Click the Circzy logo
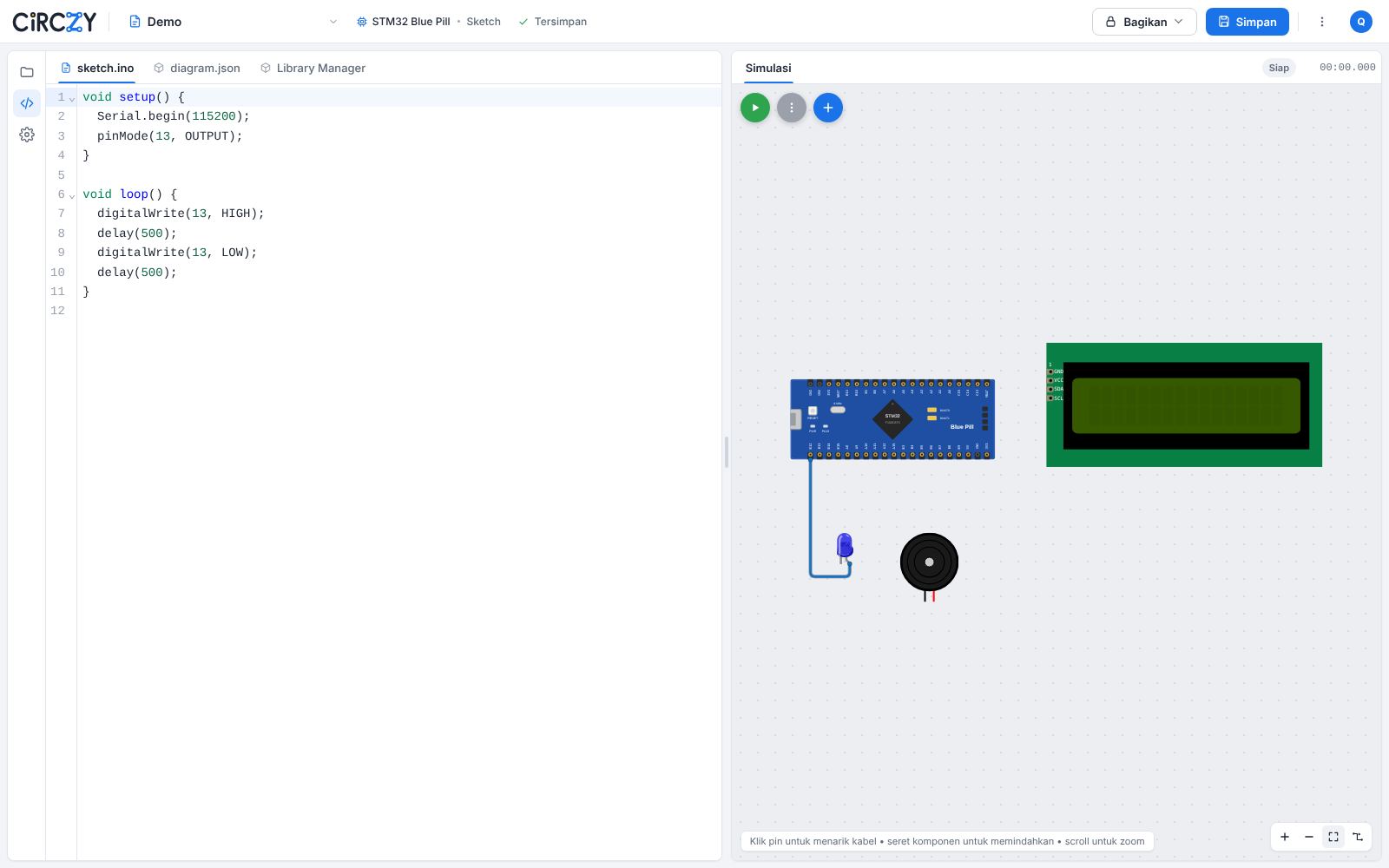This screenshot has width=1389, height=868. click(55, 22)
